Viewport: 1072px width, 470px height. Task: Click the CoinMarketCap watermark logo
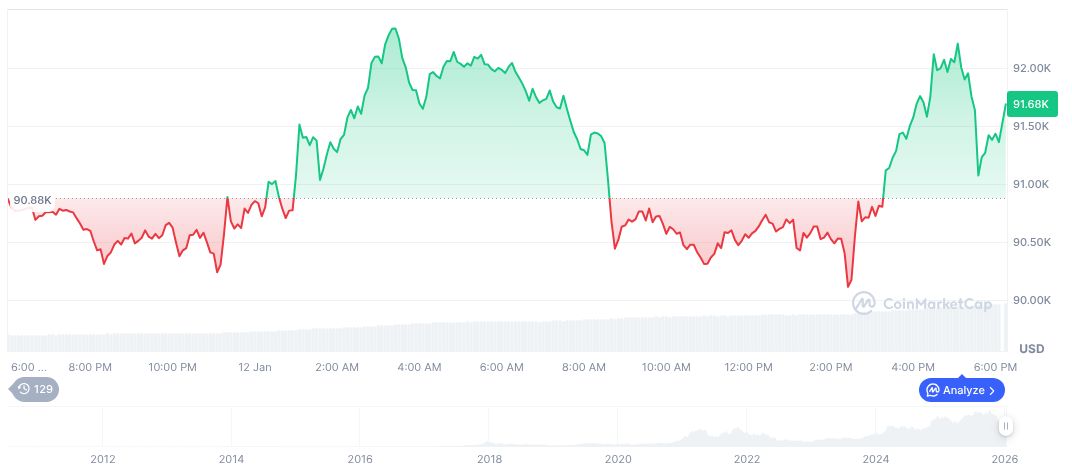(922, 303)
